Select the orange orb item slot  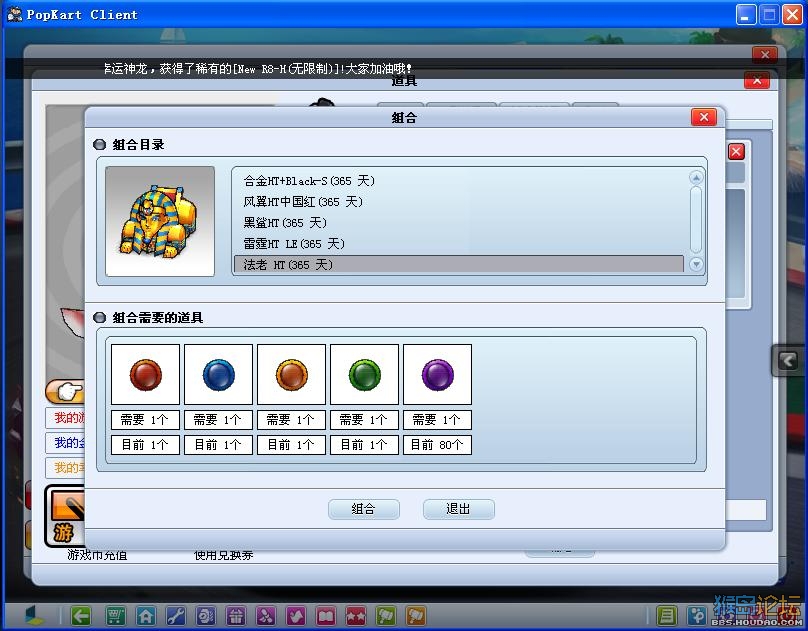click(x=292, y=374)
